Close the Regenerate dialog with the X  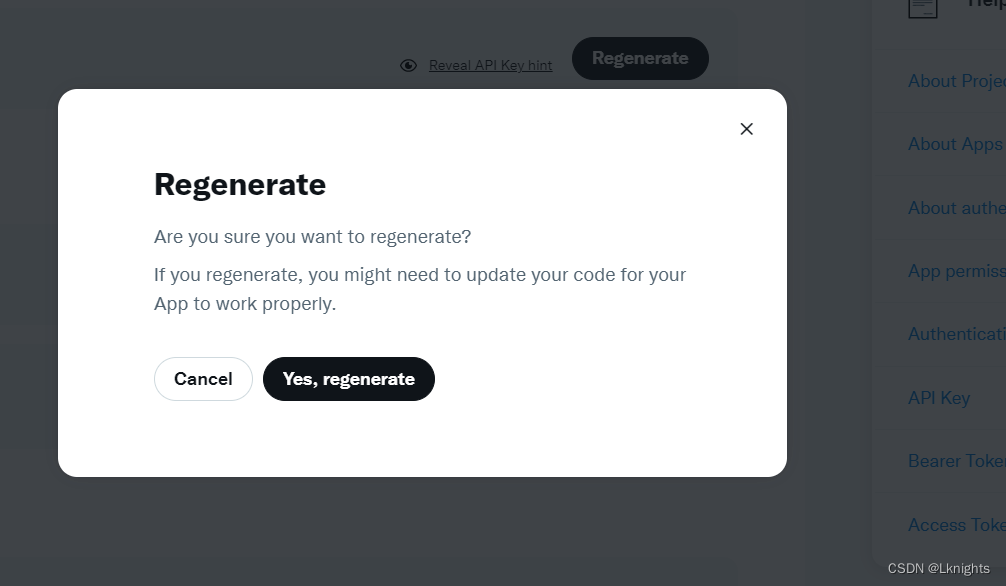coord(746,129)
